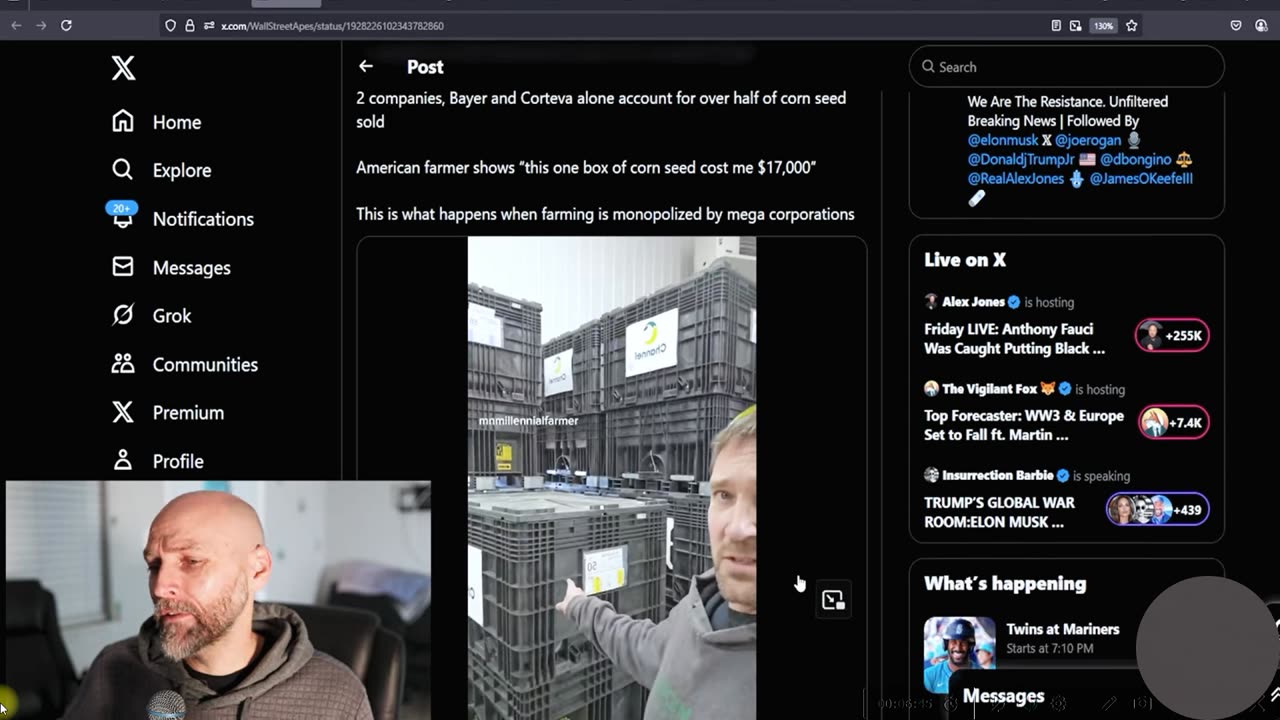Click the Insurrection Barbie speaker avatar

coord(931,475)
